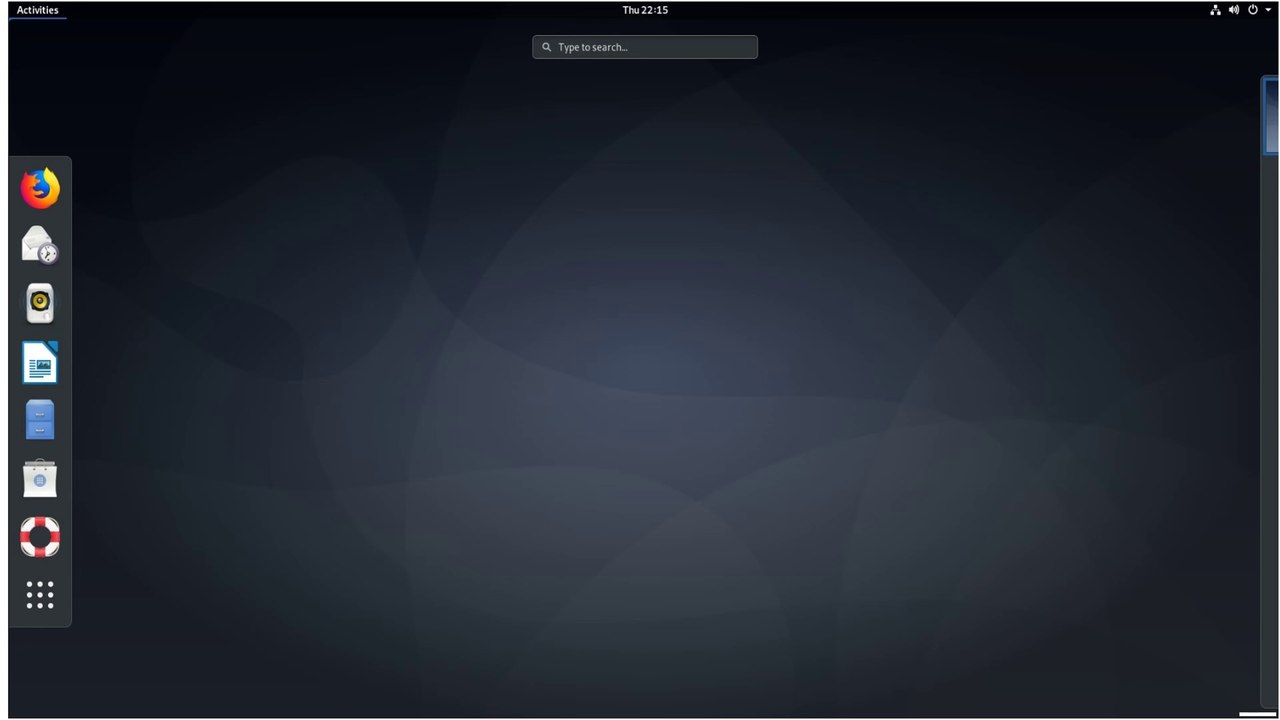Click the Activities button
The width and height of the screenshot is (1280, 720).
click(37, 10)
